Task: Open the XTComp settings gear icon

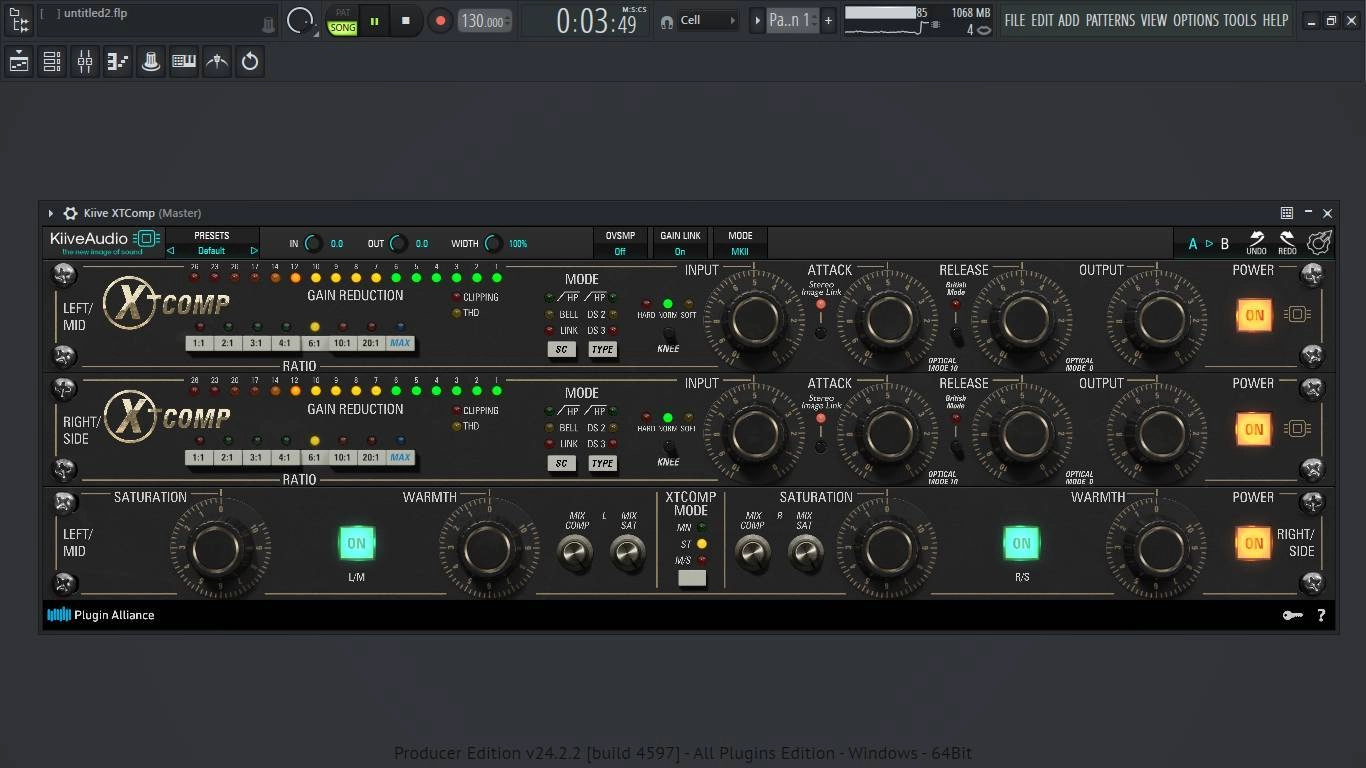Action: (x=1320, y=242)
